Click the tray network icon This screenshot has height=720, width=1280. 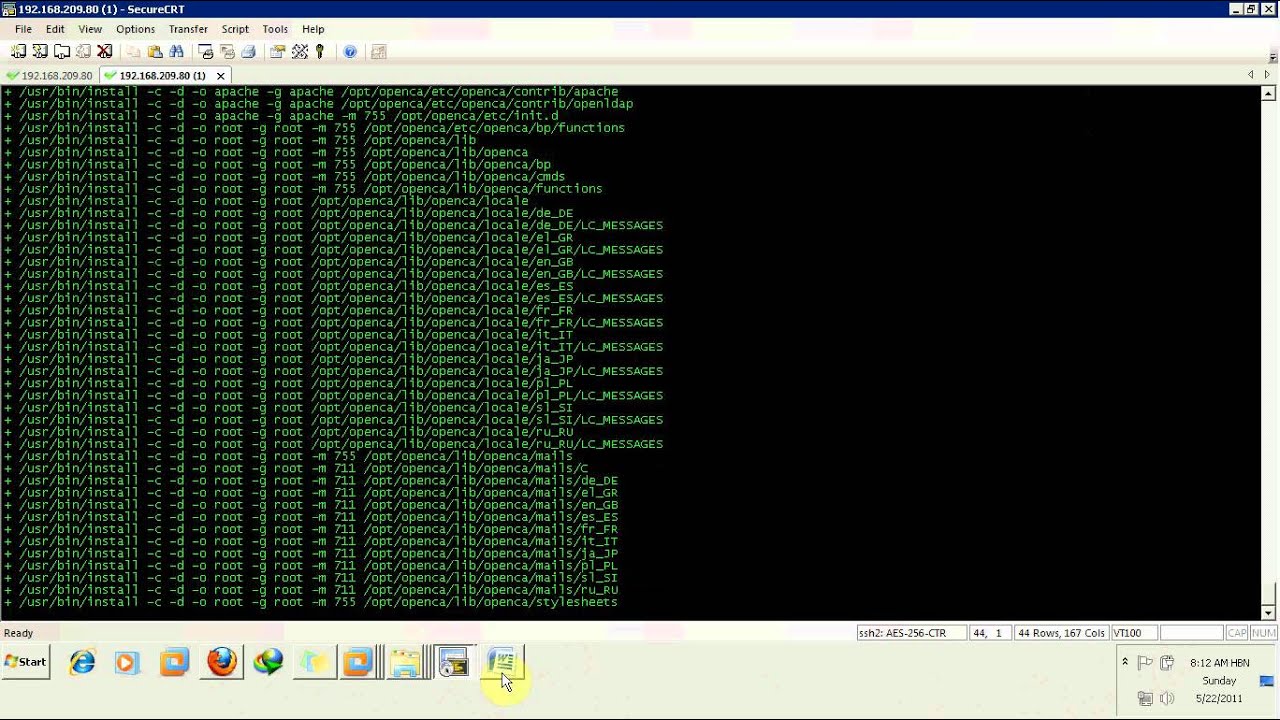(1145, 698)
